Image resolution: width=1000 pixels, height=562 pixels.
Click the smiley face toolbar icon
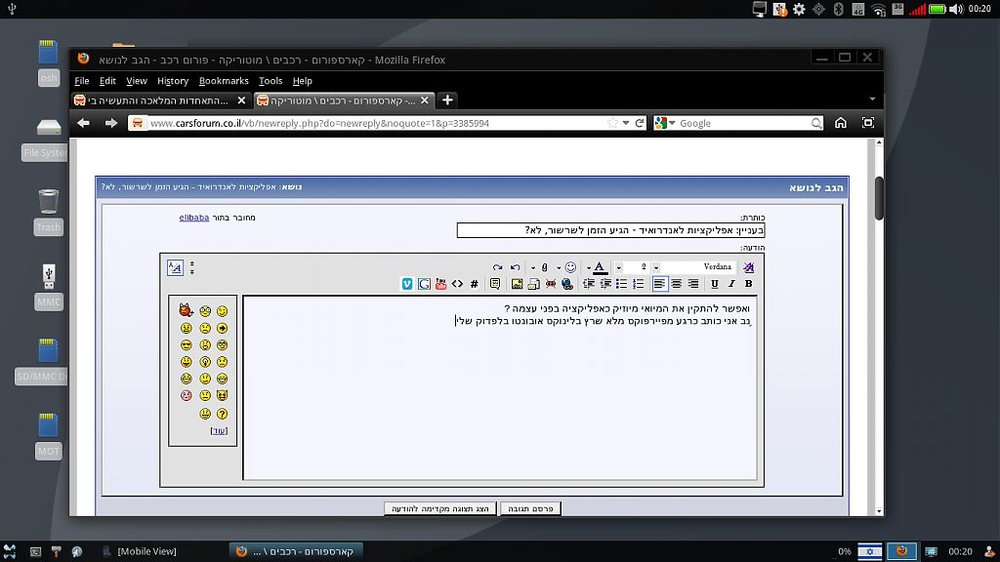click(x=571, y=267)
